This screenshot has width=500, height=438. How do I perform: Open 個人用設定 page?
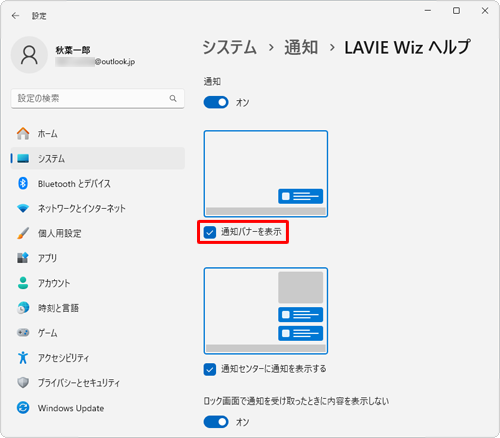click(x=98, y=233)
